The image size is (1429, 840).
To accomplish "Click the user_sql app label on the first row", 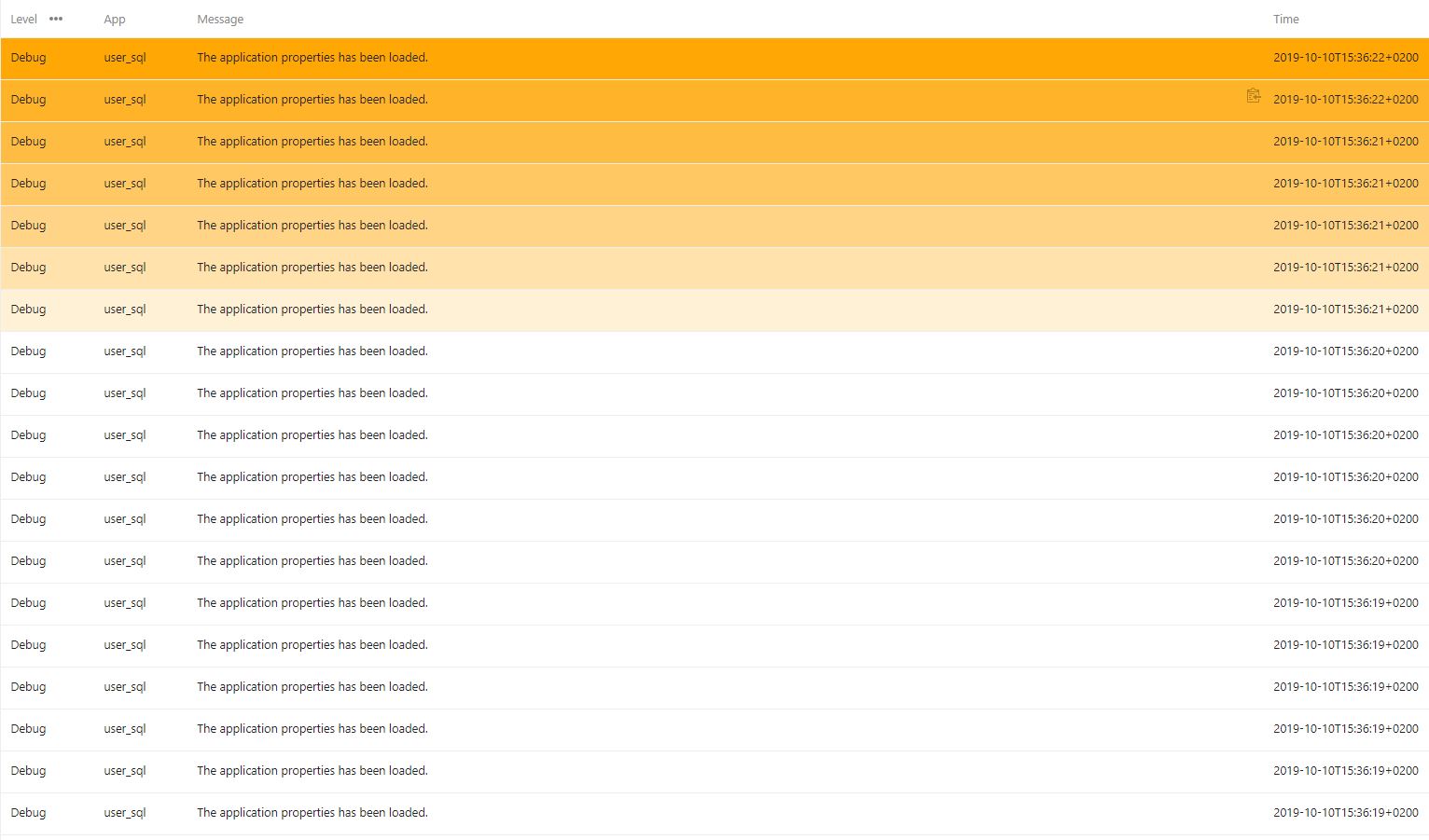I will (x=124, y=57).
